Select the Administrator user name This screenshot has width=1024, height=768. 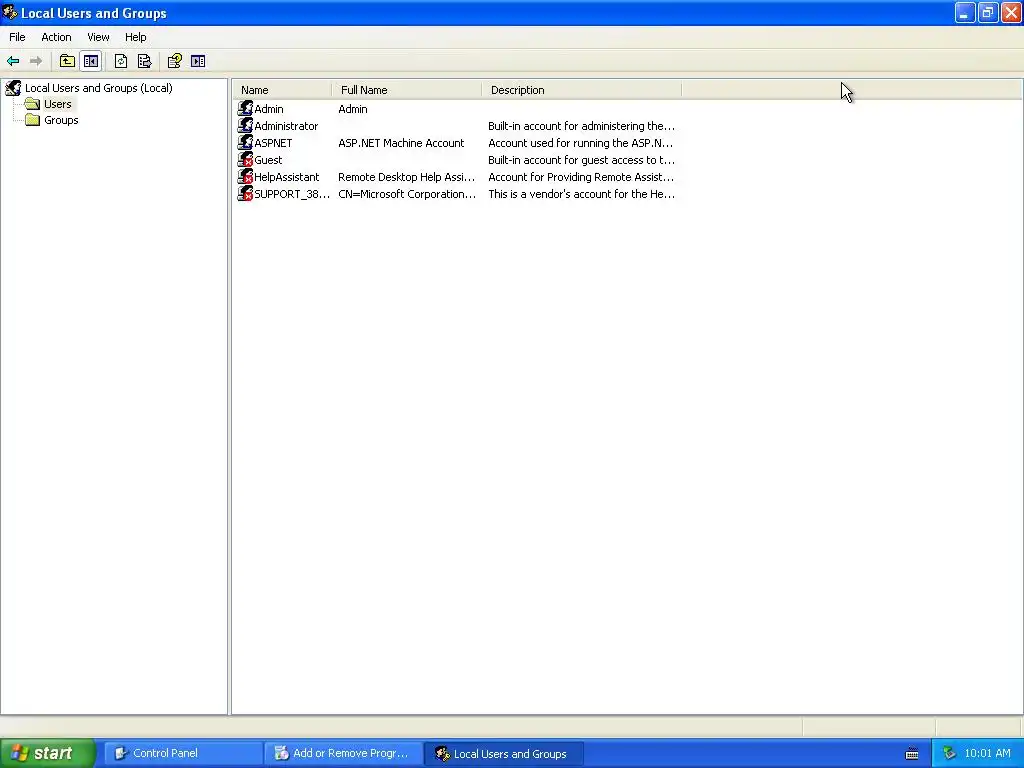click(x=286, y=126)
